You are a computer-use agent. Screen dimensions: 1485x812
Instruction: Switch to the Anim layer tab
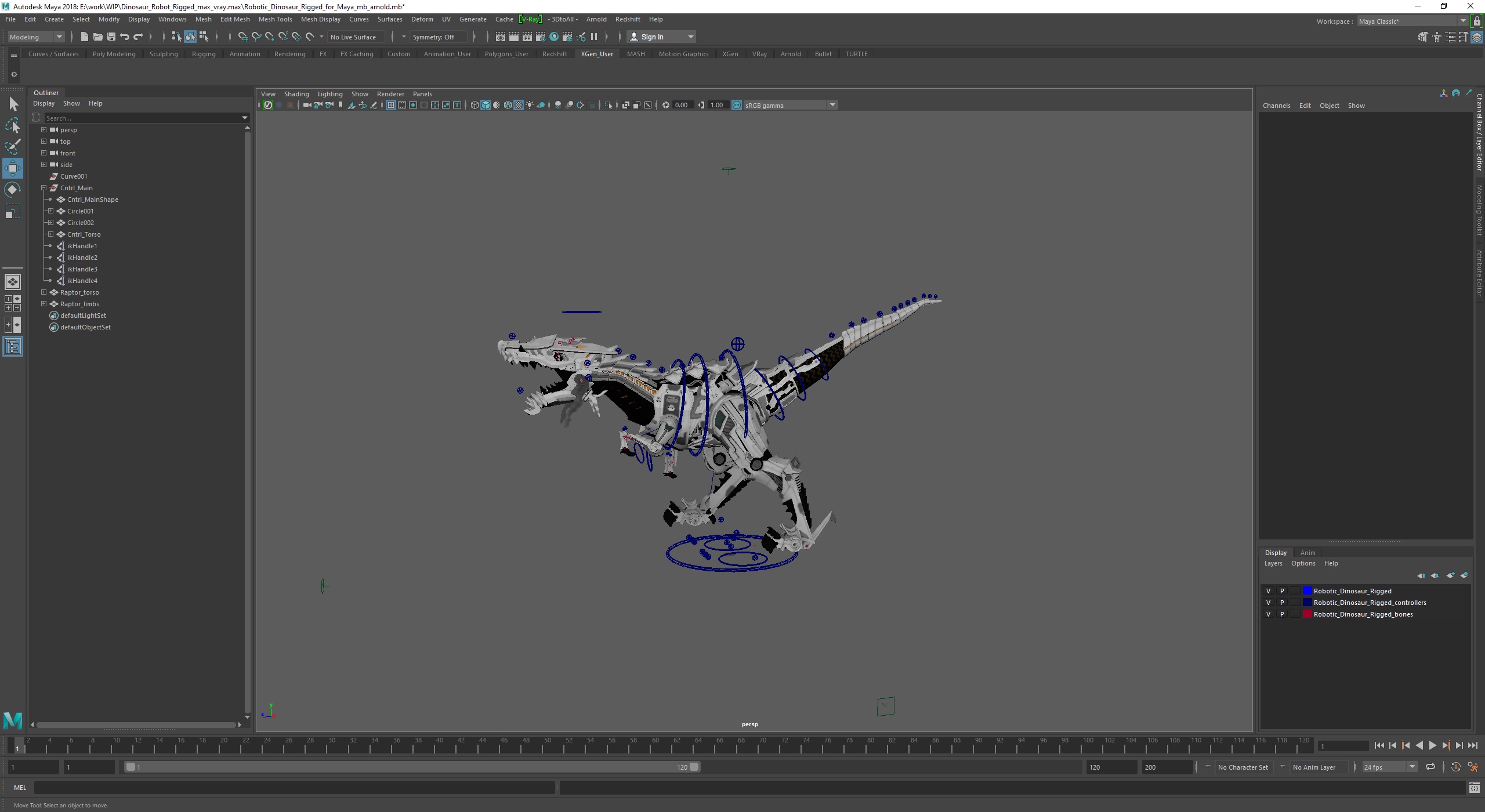click(x=1307, y=553)
